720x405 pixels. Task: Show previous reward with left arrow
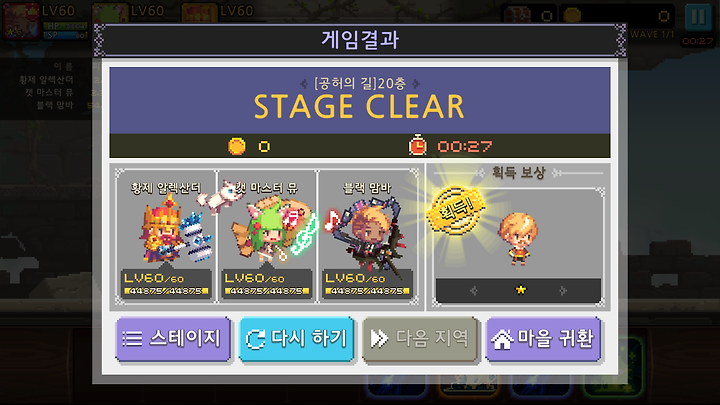click(473, 290)
